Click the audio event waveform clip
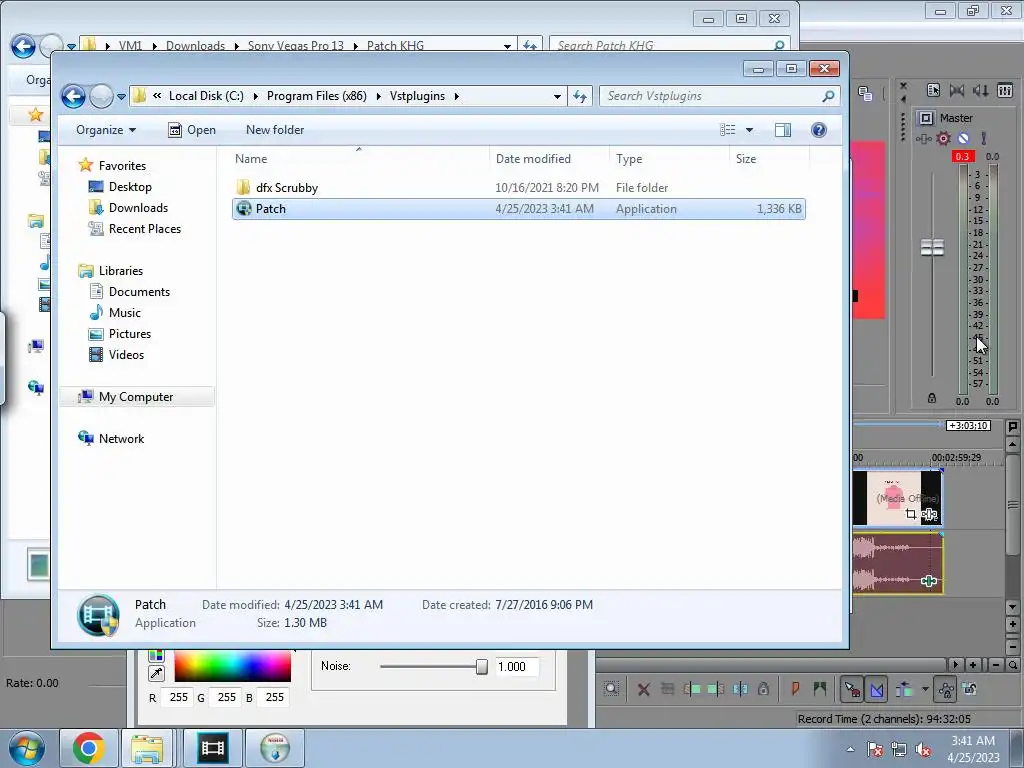Image resolution: width=1024 pixels, height=768 pixels. pyautogui.click(x=897, y=563)
